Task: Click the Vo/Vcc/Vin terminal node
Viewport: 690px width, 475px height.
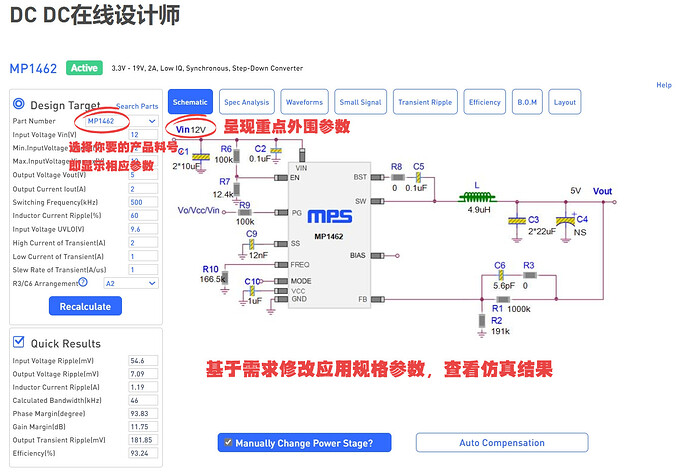Action: pyautogui.click(x=224, y=213)
